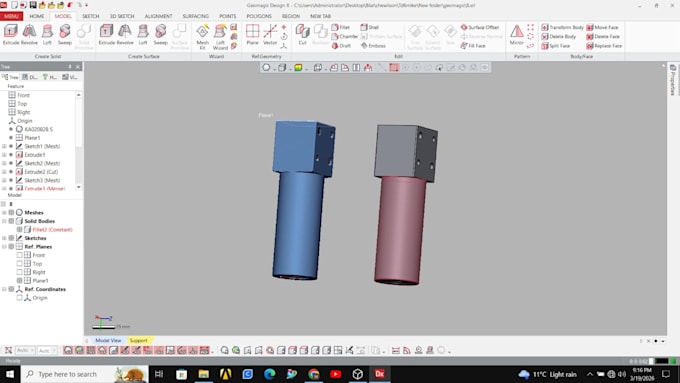Open Microsoft Edge from the taskbar
Viewport: 680px width, 383px height.
click(269, 374)
